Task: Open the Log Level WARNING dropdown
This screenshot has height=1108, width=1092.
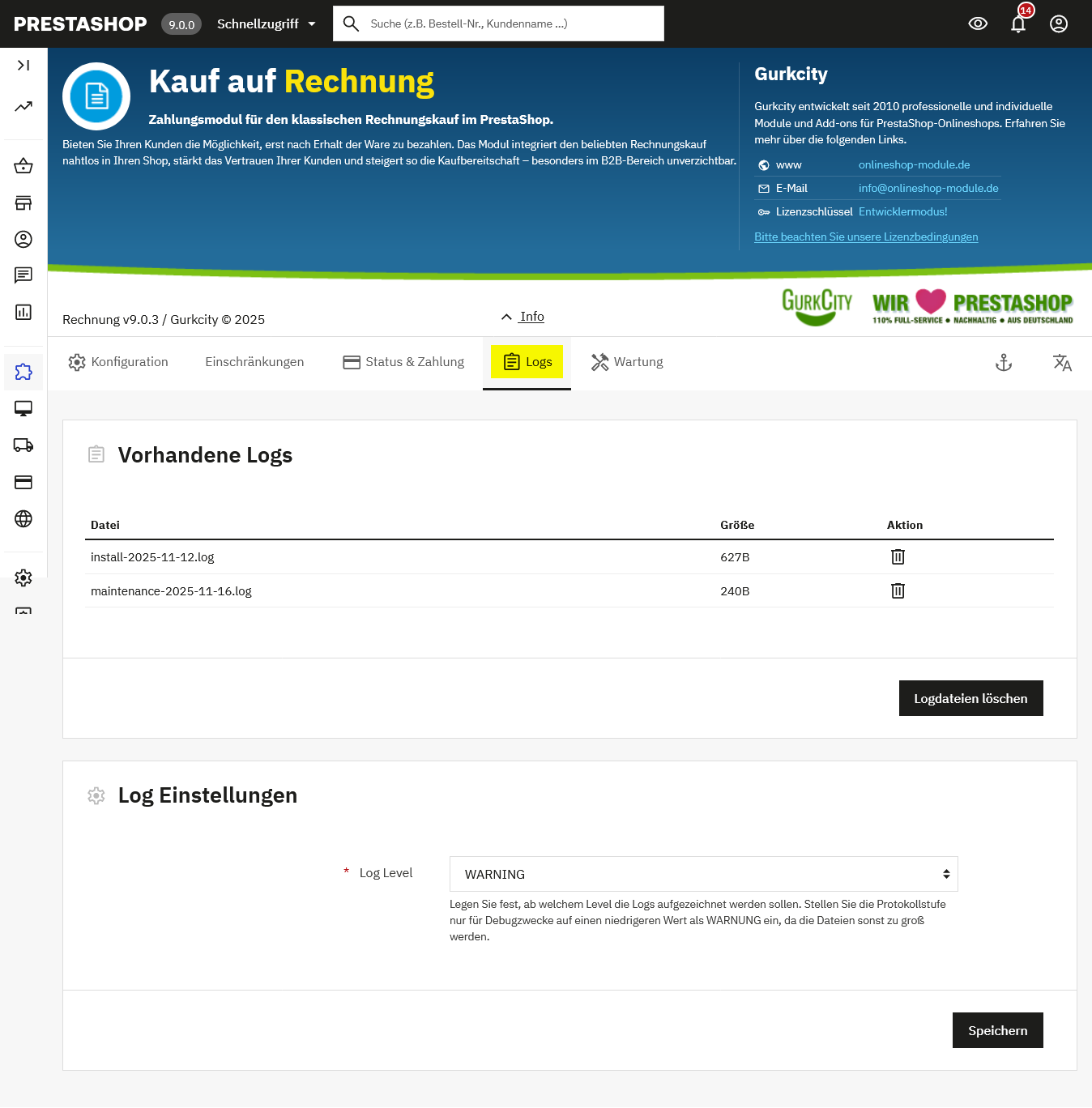Action: (703, 874)
